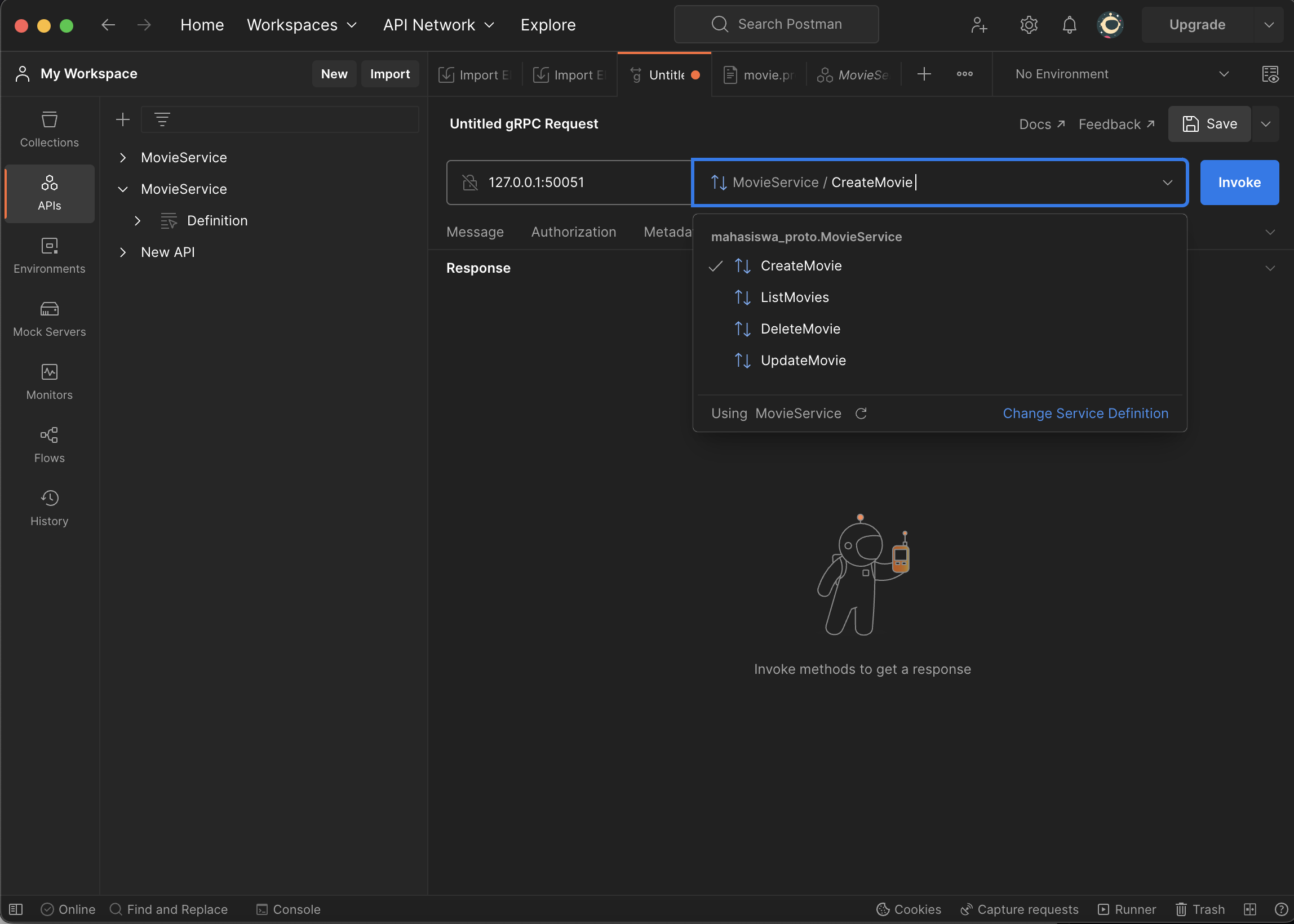
Task: Open the Save button dropdown arrow
Action: [1266, 123]
